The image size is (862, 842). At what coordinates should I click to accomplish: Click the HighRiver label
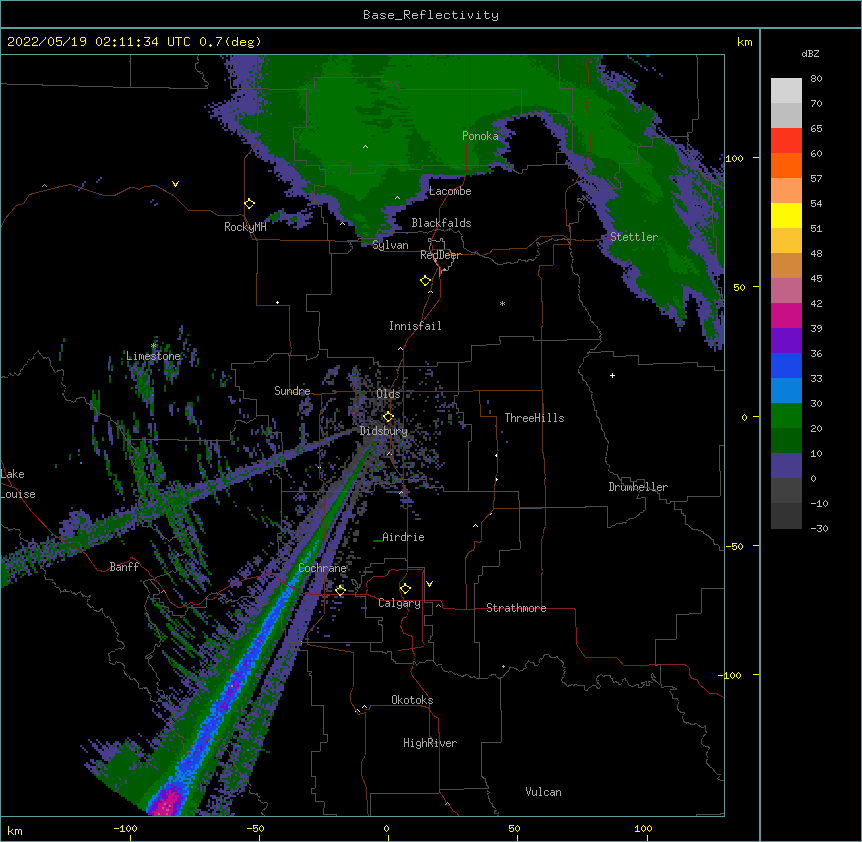[x=430, y=743]
